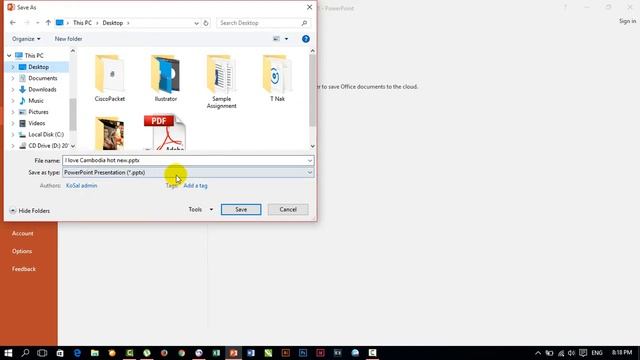Open the address bar history dropdown
Viewport: 640px width, 360px height.
tap(196, 23)
